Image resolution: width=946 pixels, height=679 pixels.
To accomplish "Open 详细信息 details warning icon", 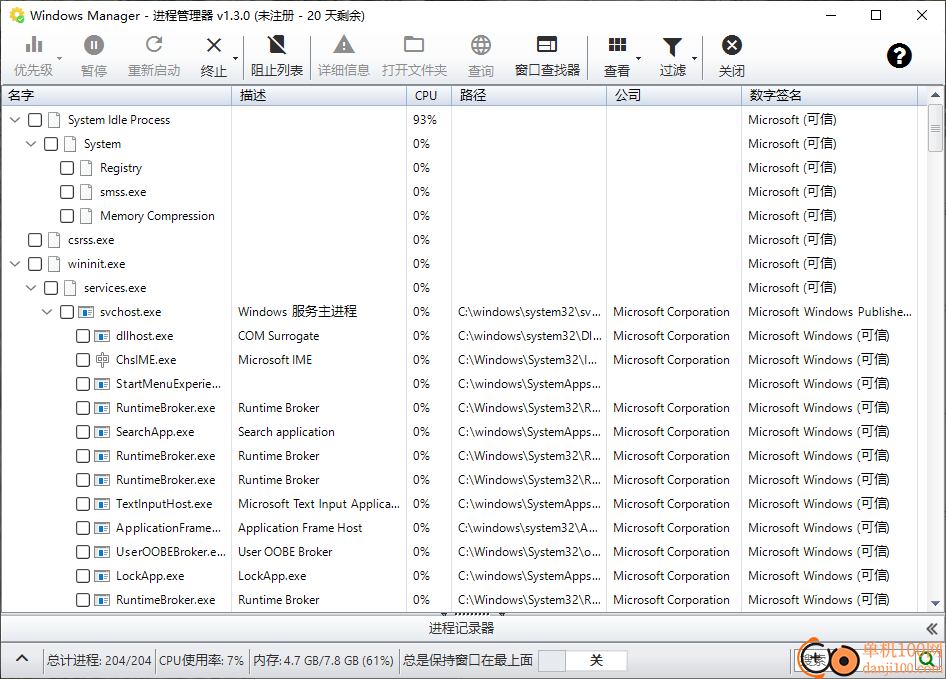I will (344, 45).
